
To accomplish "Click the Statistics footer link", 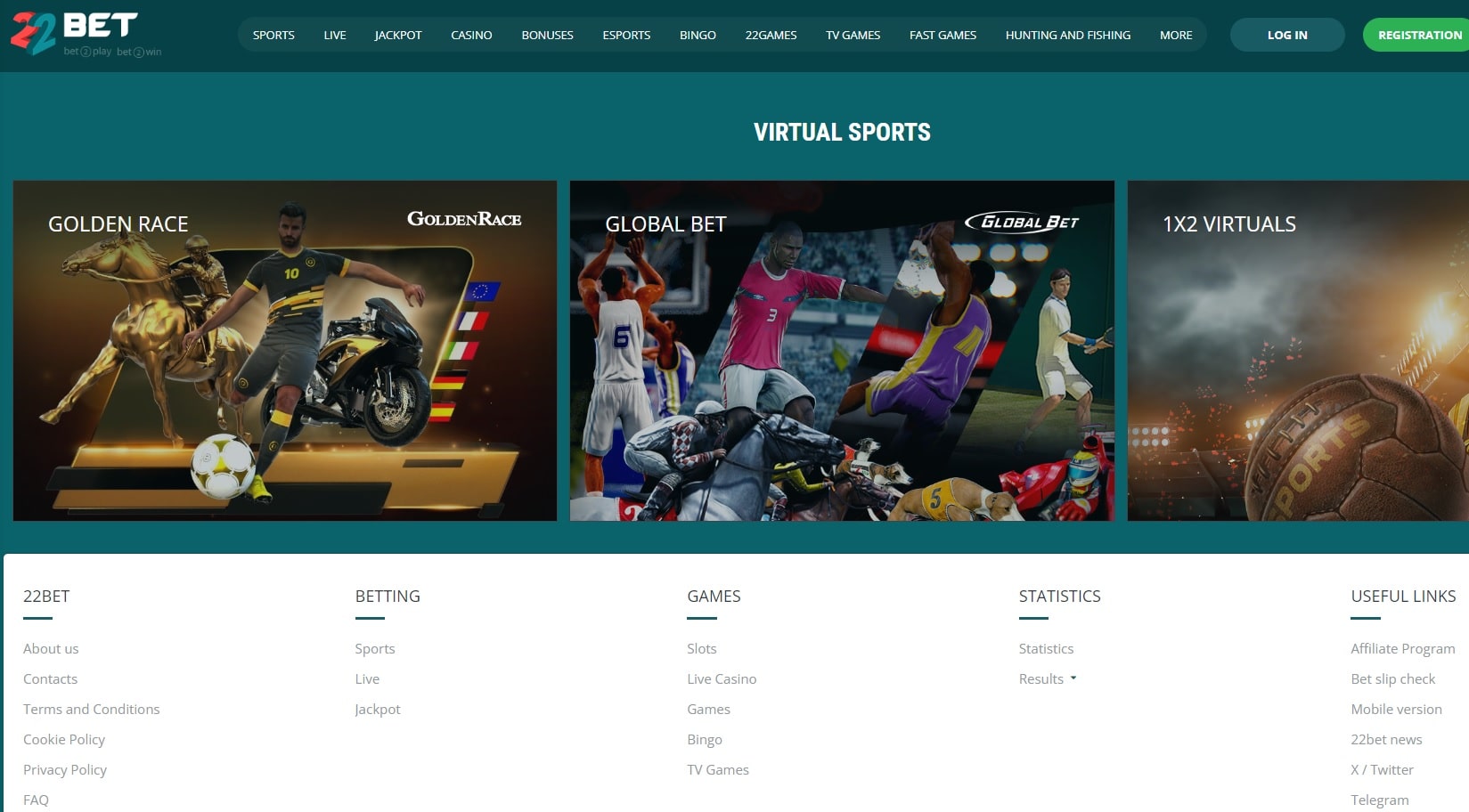I will pyautogui.click(x=1046, y=648).
